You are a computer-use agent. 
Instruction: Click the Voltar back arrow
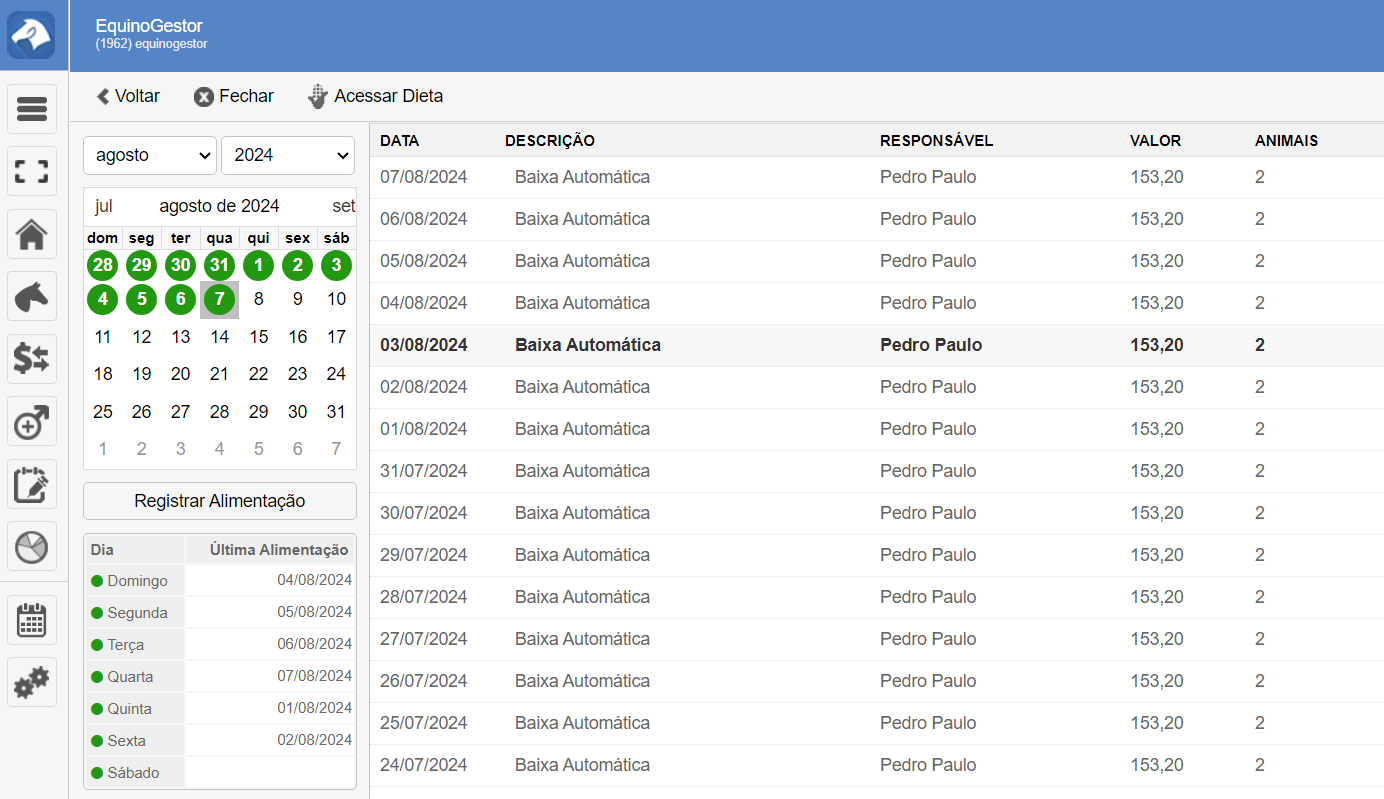(128, 96)
